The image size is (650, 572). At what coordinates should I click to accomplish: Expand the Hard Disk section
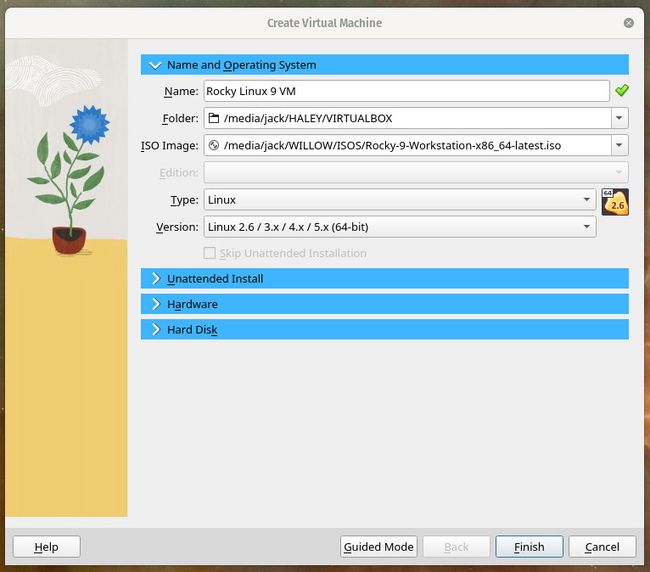[x=385, y=330]
